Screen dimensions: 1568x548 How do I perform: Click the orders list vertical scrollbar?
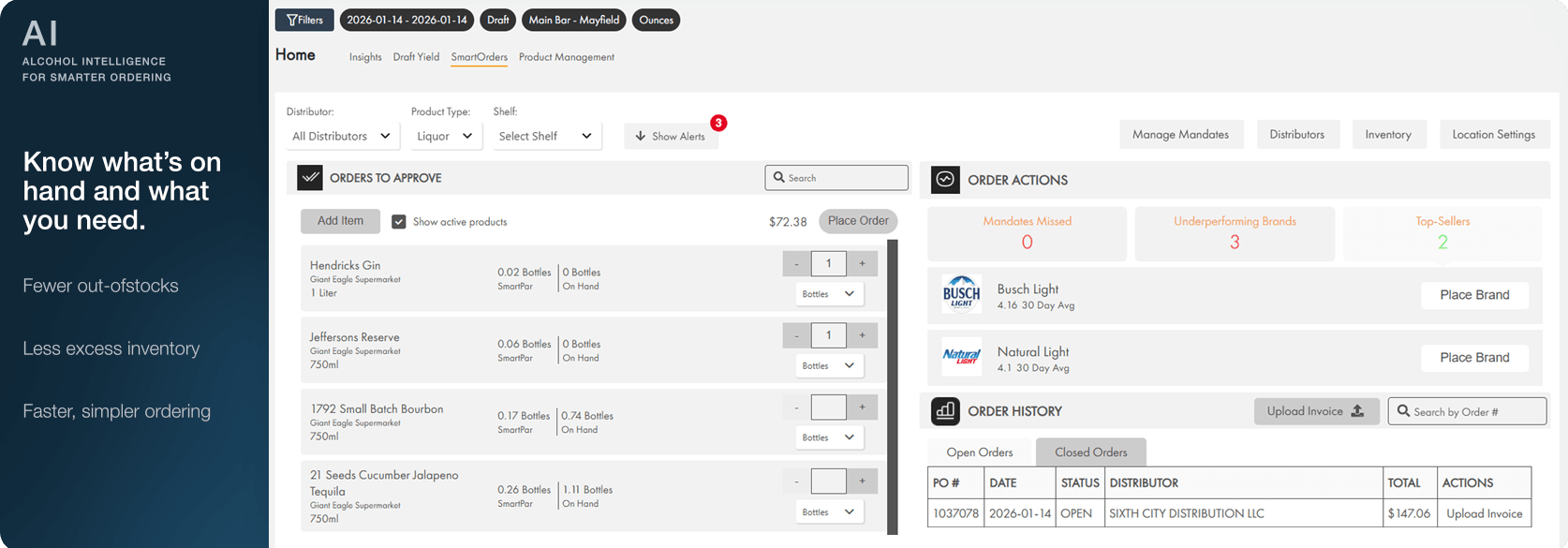[893, 387]
